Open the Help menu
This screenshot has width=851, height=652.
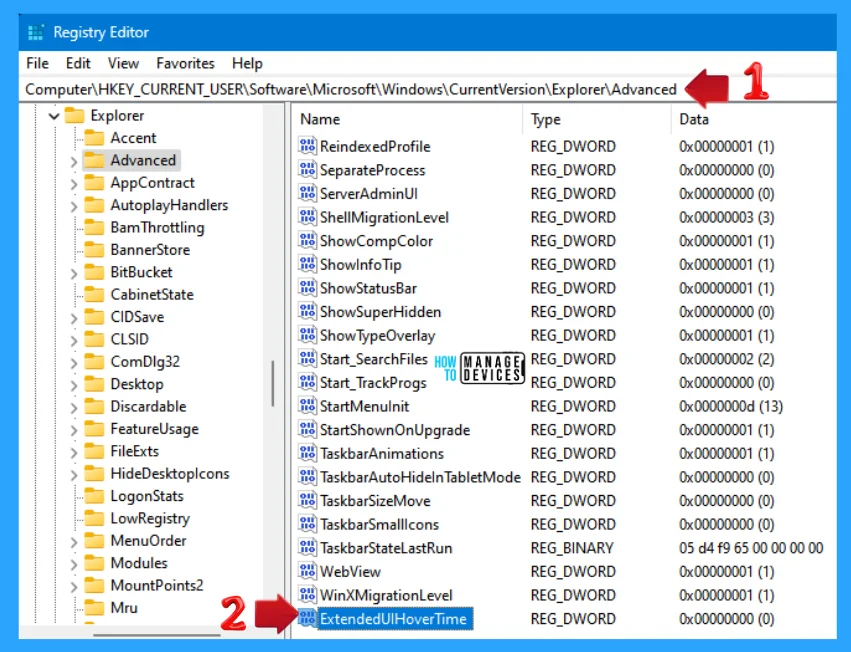[x=247, y=64]
